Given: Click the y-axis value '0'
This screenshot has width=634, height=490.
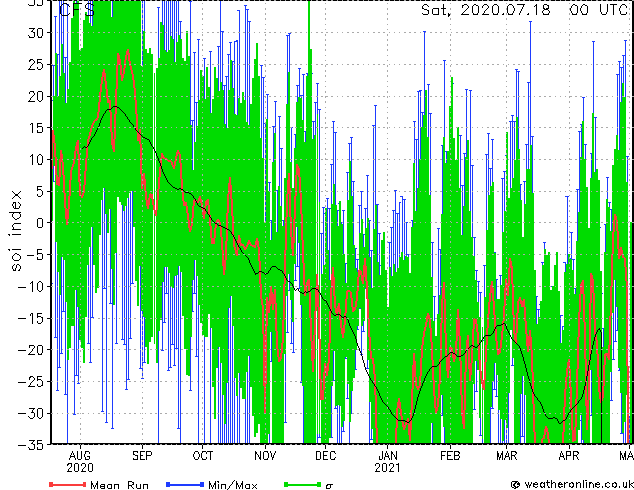Looking at the screenshot, I should coord(40,223).
